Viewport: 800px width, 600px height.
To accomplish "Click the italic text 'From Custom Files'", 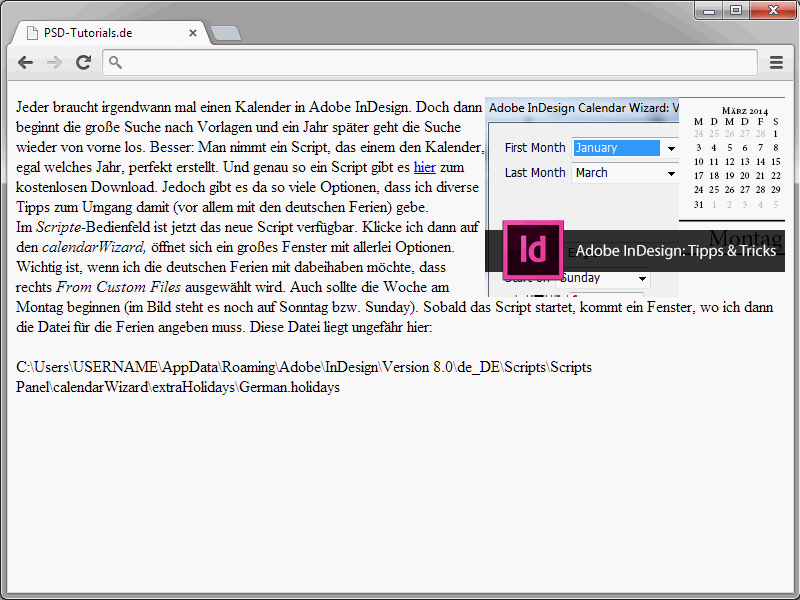I will 118,287.
